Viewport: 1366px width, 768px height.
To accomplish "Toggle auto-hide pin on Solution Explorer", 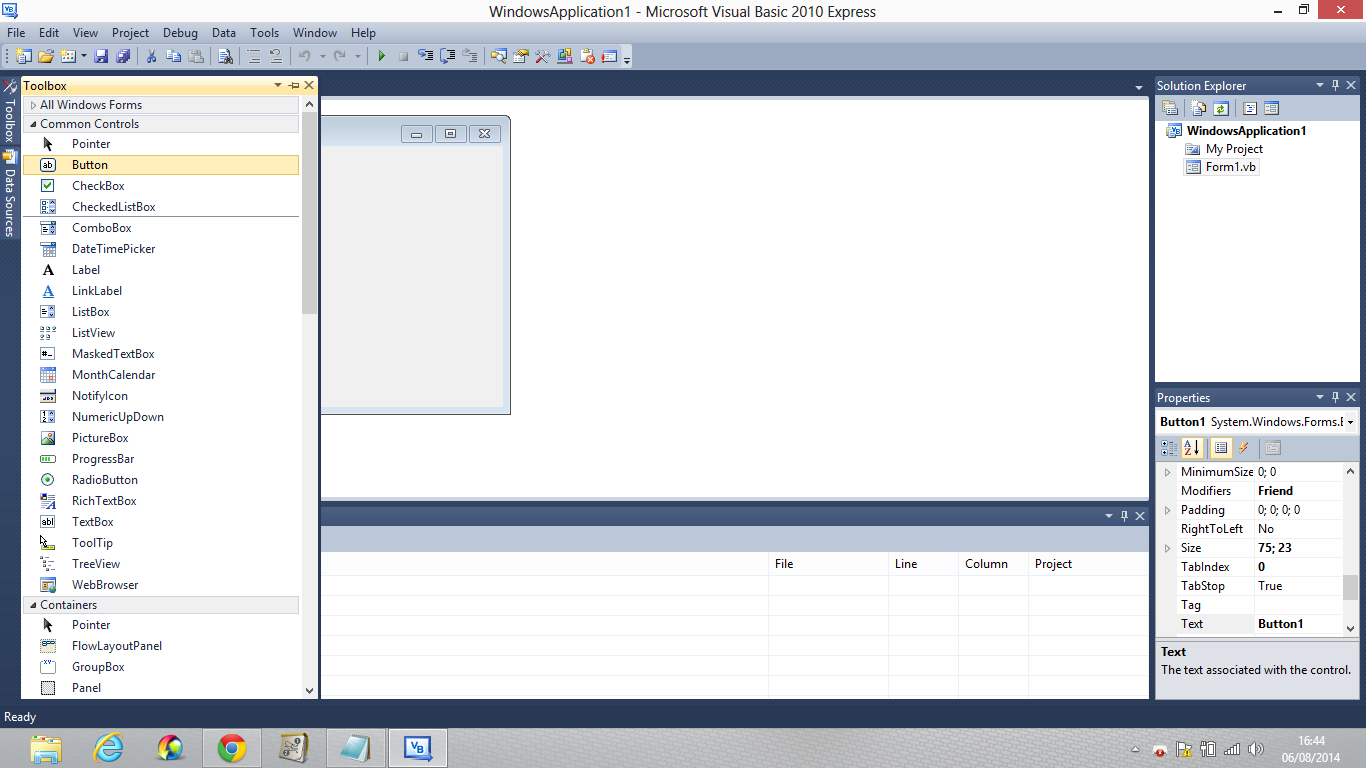I will tap(1335, 86).
